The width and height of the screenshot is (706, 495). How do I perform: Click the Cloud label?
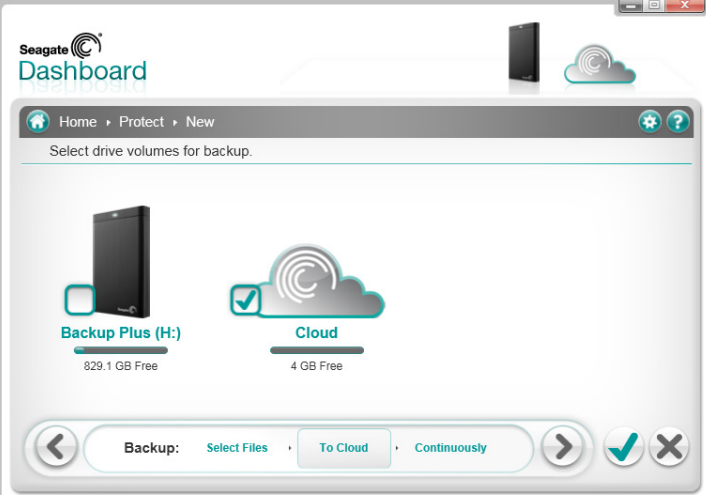317,332
